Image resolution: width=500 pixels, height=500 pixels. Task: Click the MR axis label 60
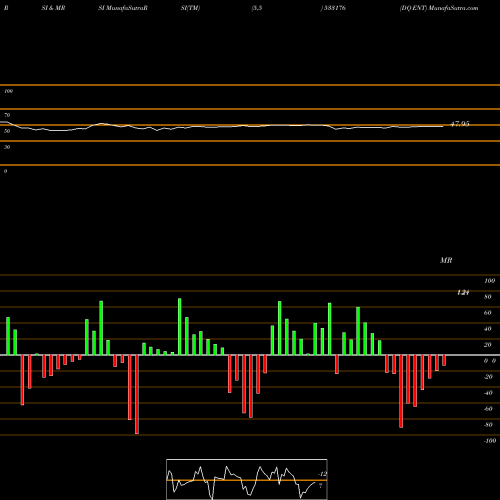click(488, 313)
